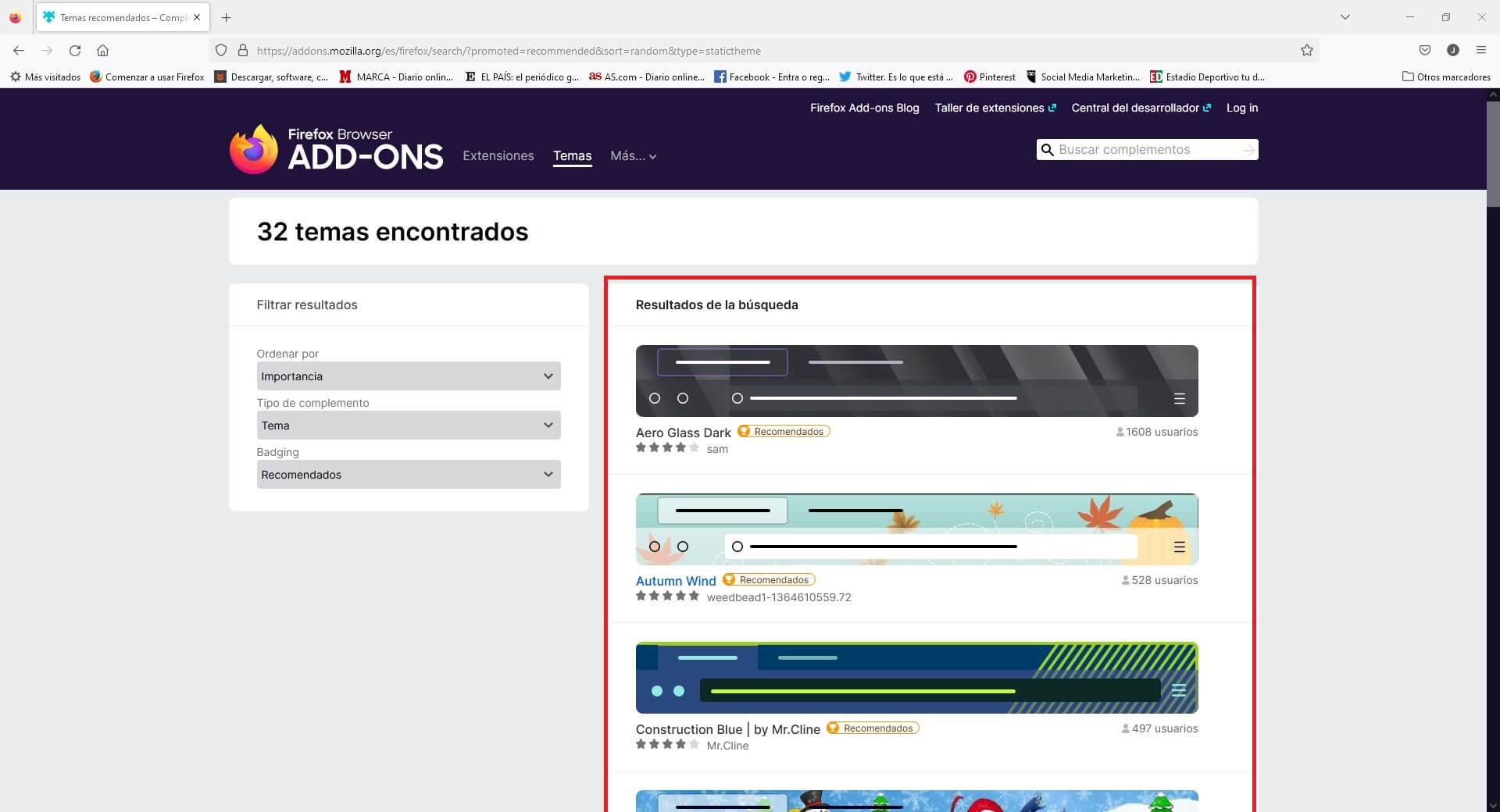Click Recomendados badge next to Autumn Wind
The image size is (1500, 812).
(769, 580)
